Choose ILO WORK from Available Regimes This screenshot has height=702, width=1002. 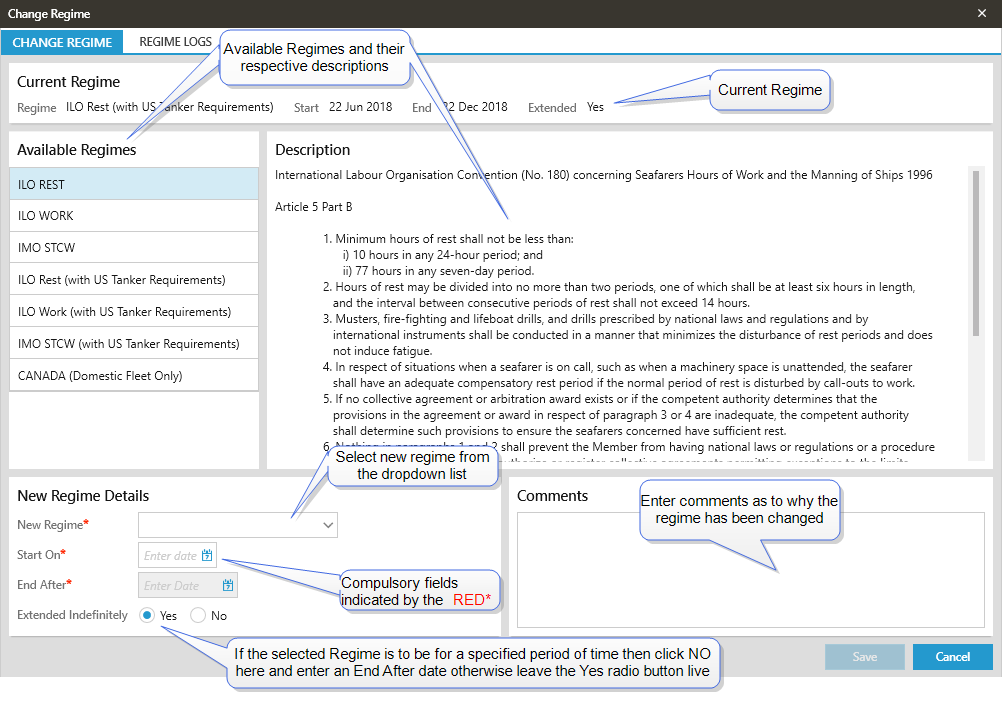pos(134,216)
